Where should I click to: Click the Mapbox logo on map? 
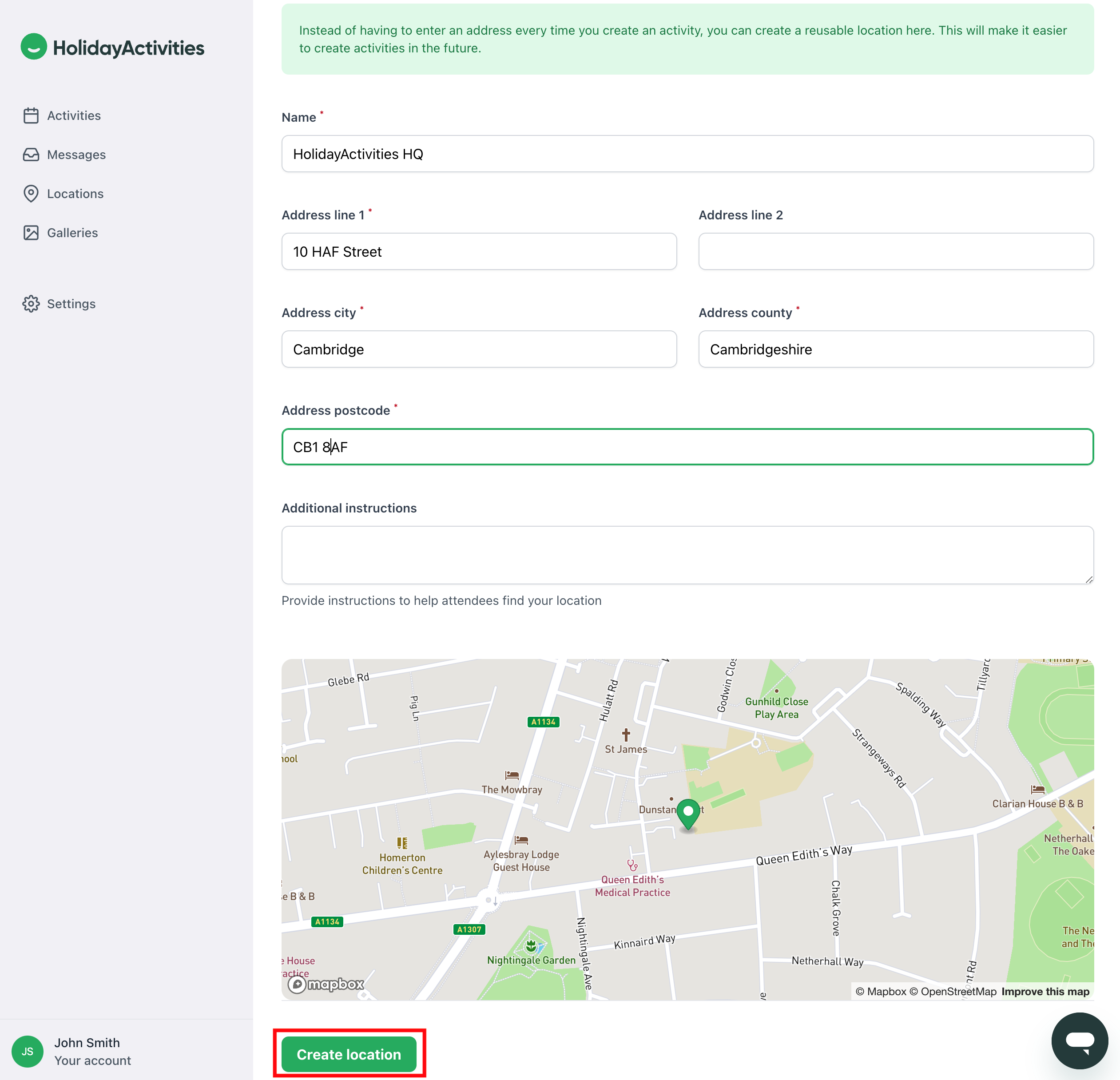[x=326, y=984]
